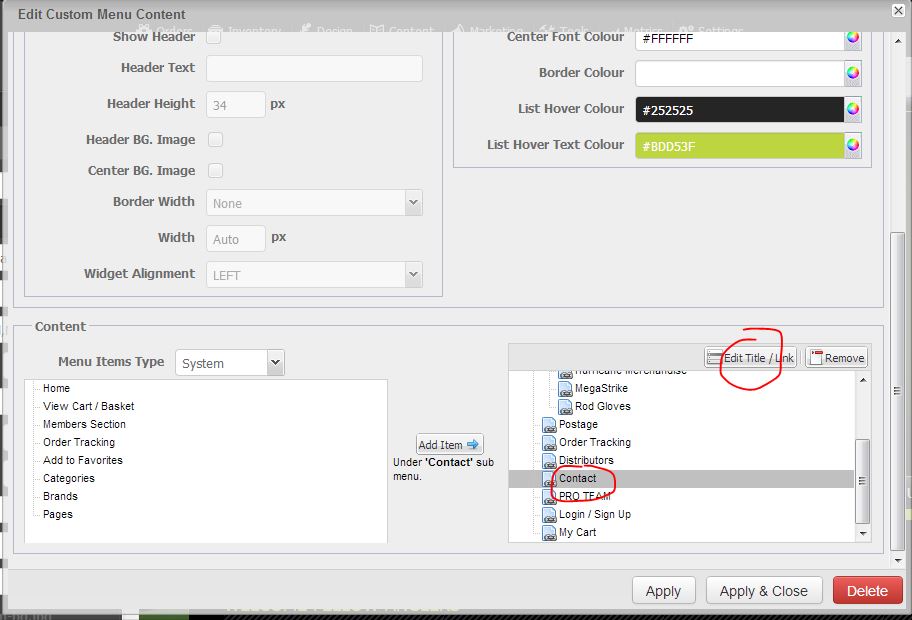Click the Apply button
The width and height of the screenshot is (912, 620).
click(664, 591)
